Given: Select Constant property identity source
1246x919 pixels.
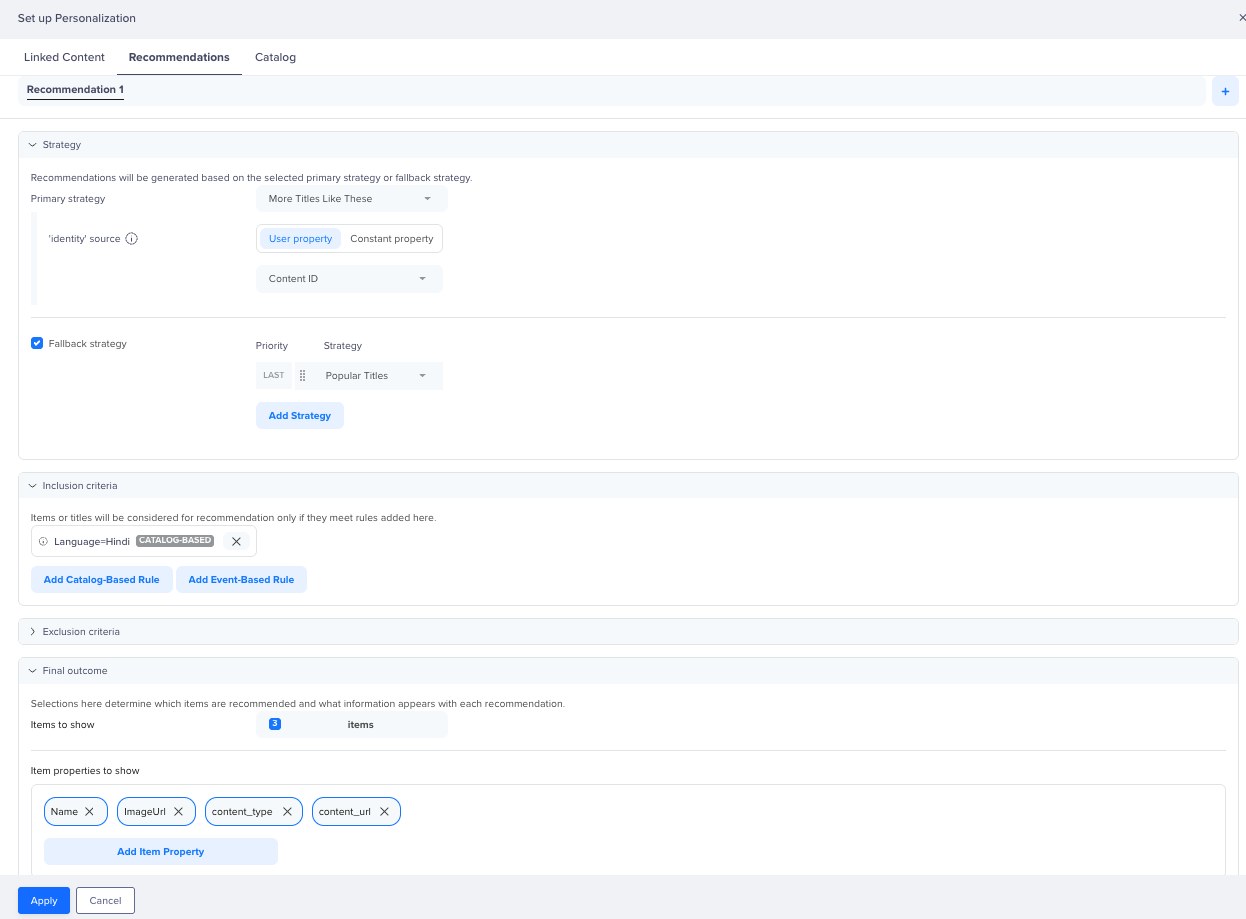Looking at the screenshot, I should 392,239.
